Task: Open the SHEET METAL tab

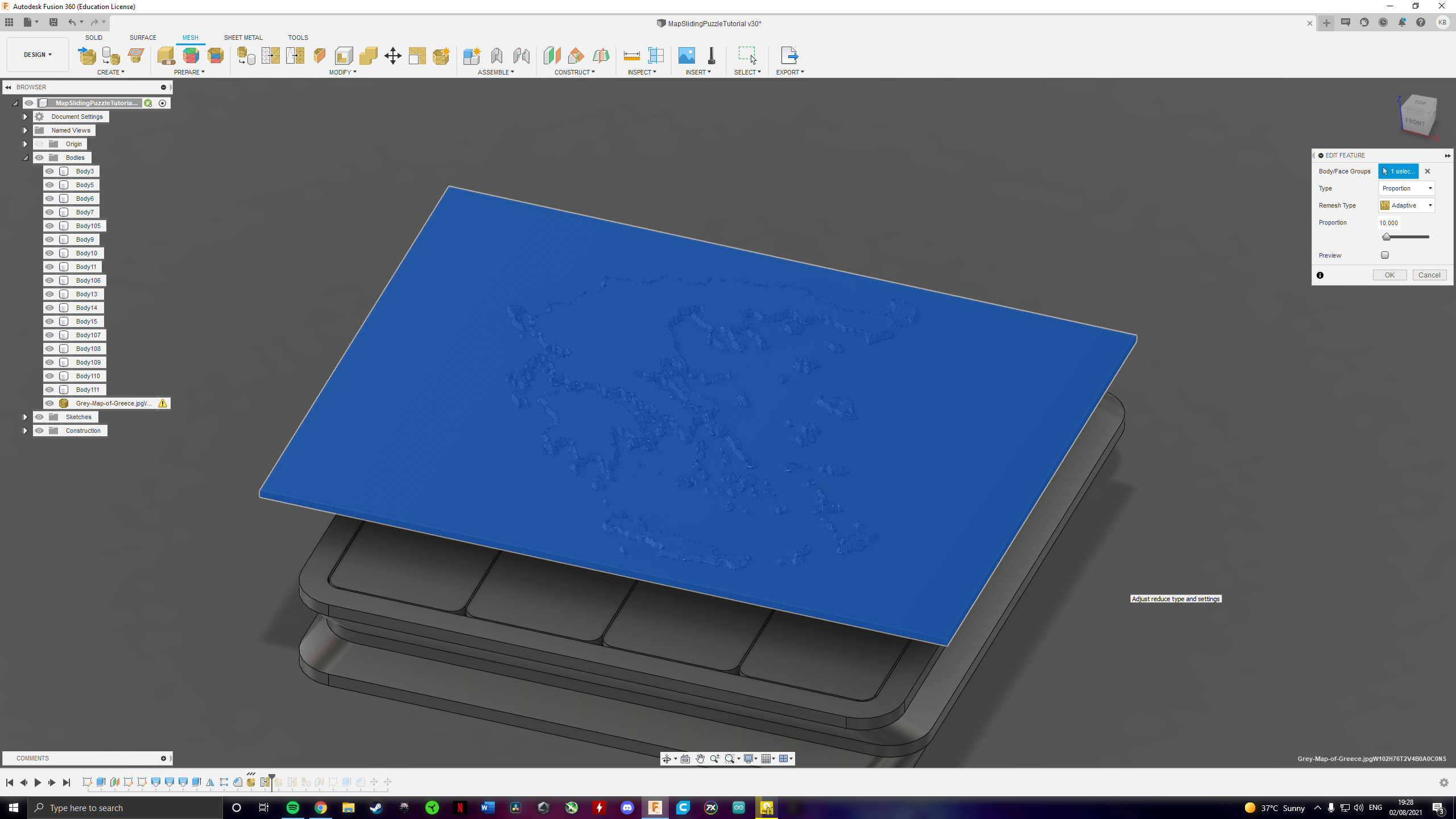Action: point(243,38)
